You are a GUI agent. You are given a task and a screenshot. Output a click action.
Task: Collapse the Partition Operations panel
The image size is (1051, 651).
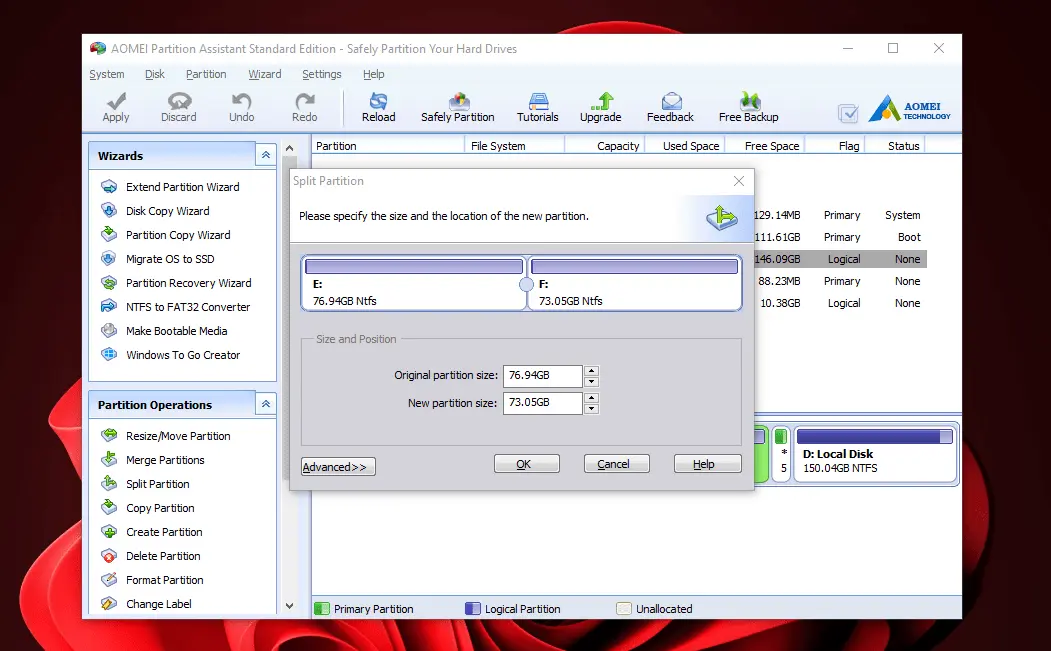coord(265,404)
